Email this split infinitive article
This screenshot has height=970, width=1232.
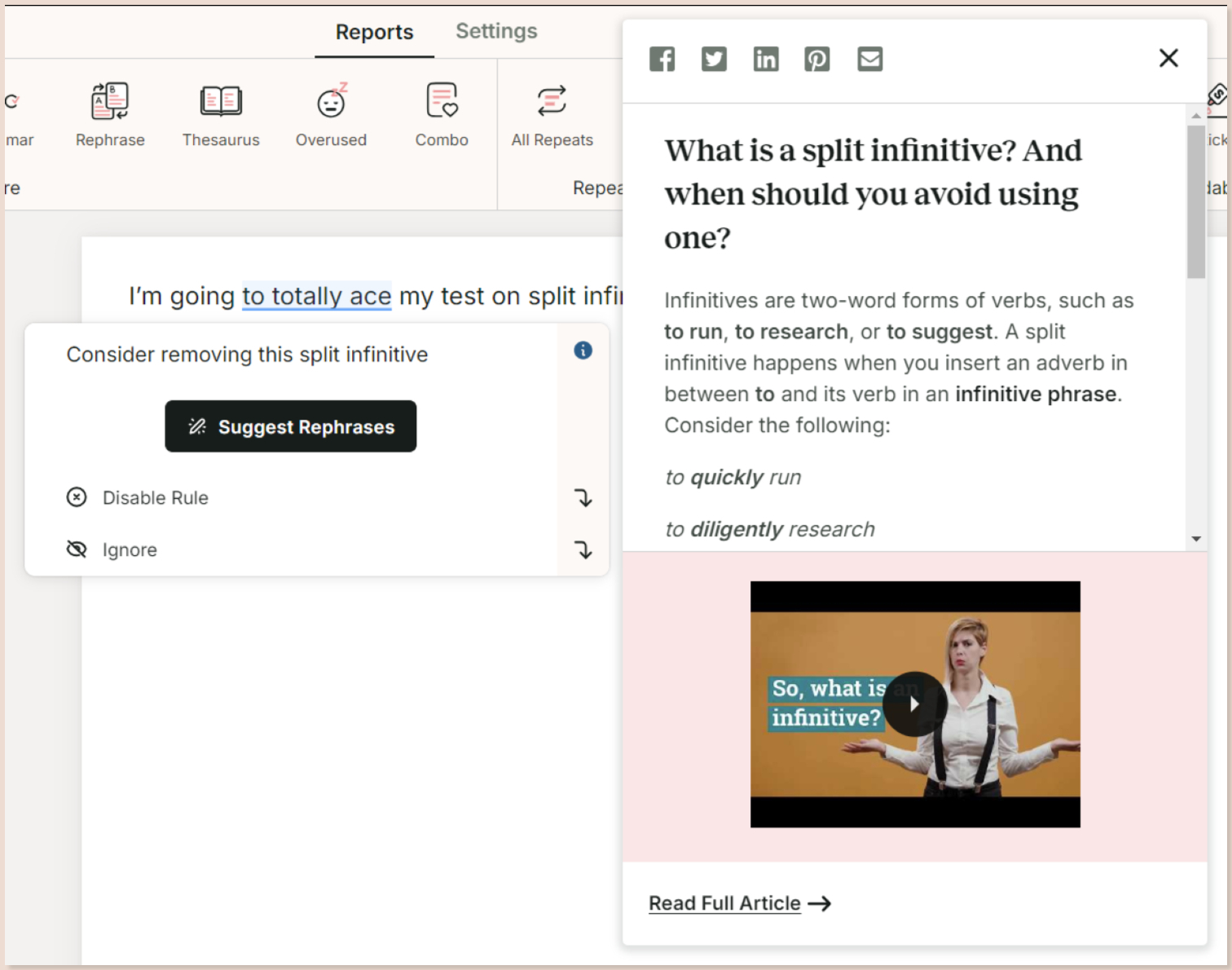[x=869, y=58]
